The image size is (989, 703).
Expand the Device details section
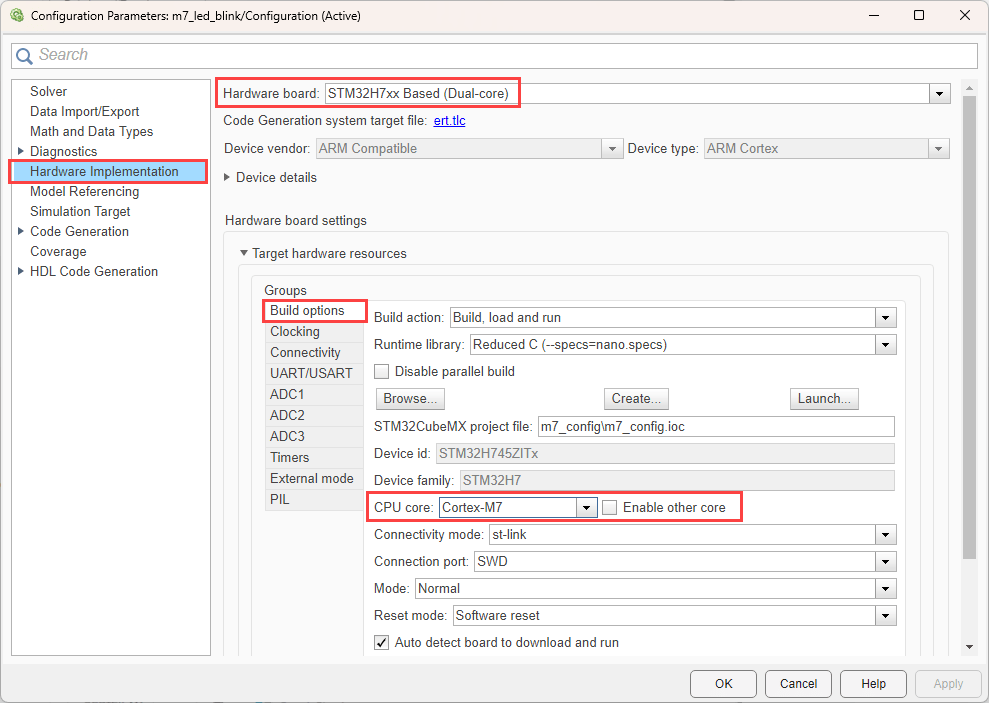click(x=228, y=177)
